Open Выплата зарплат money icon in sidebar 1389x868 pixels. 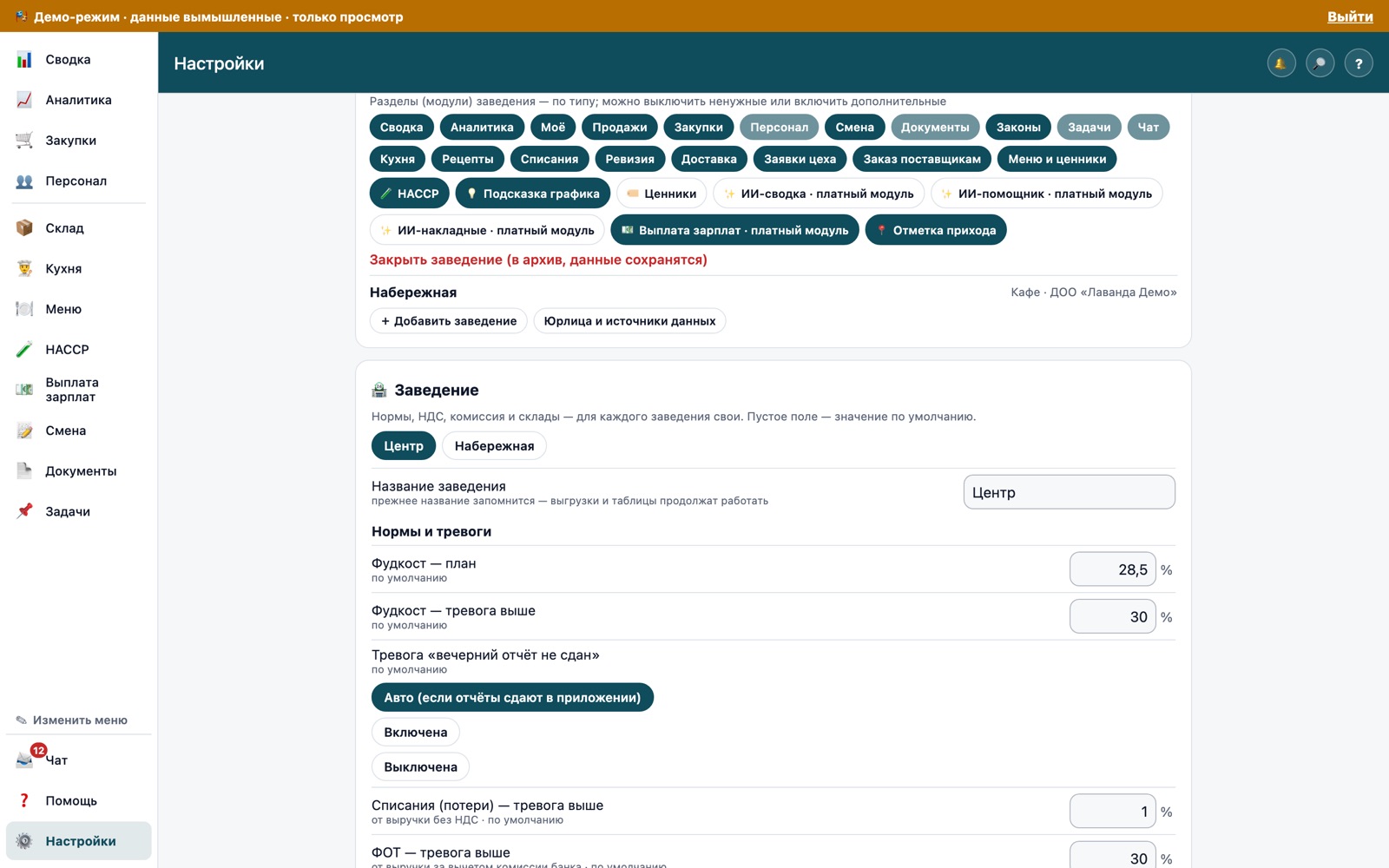[x=24, y=390]
